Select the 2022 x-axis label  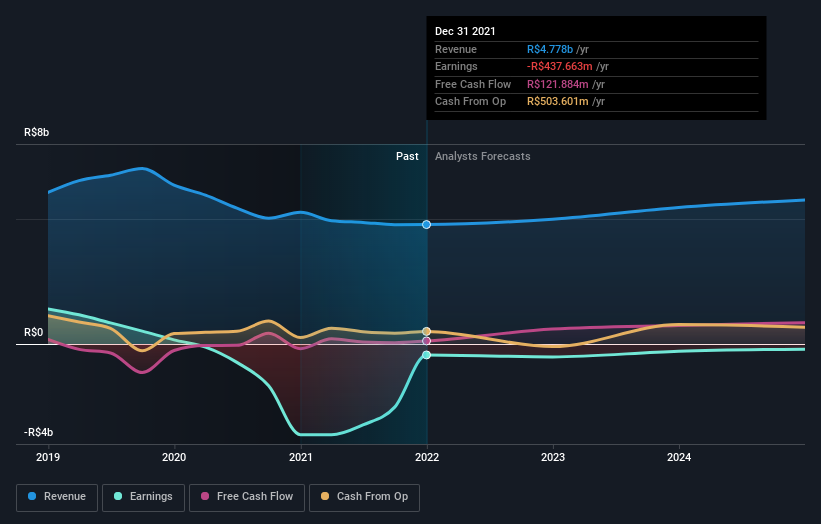click(427, 457)
